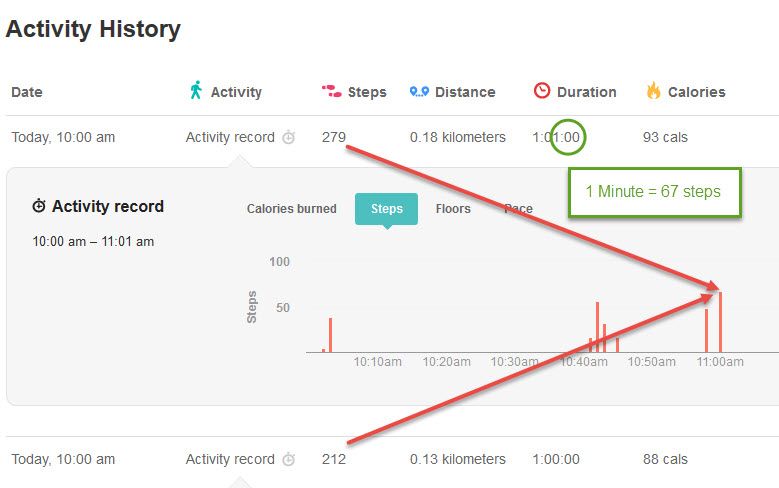Screen dimensions: 779x488
Task: Click the Calories column header text
Action: (697, 92)
